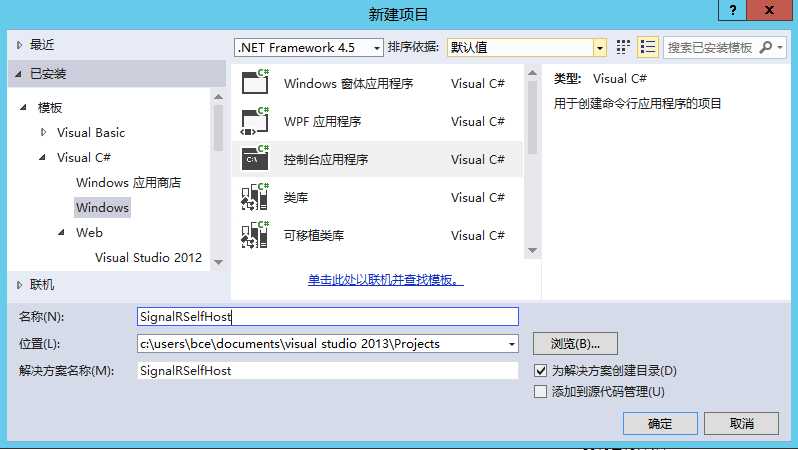Open the 位置 path dropdown arrow
The height and width of the screenshot is (450, 798).
[x=511, y=344]
